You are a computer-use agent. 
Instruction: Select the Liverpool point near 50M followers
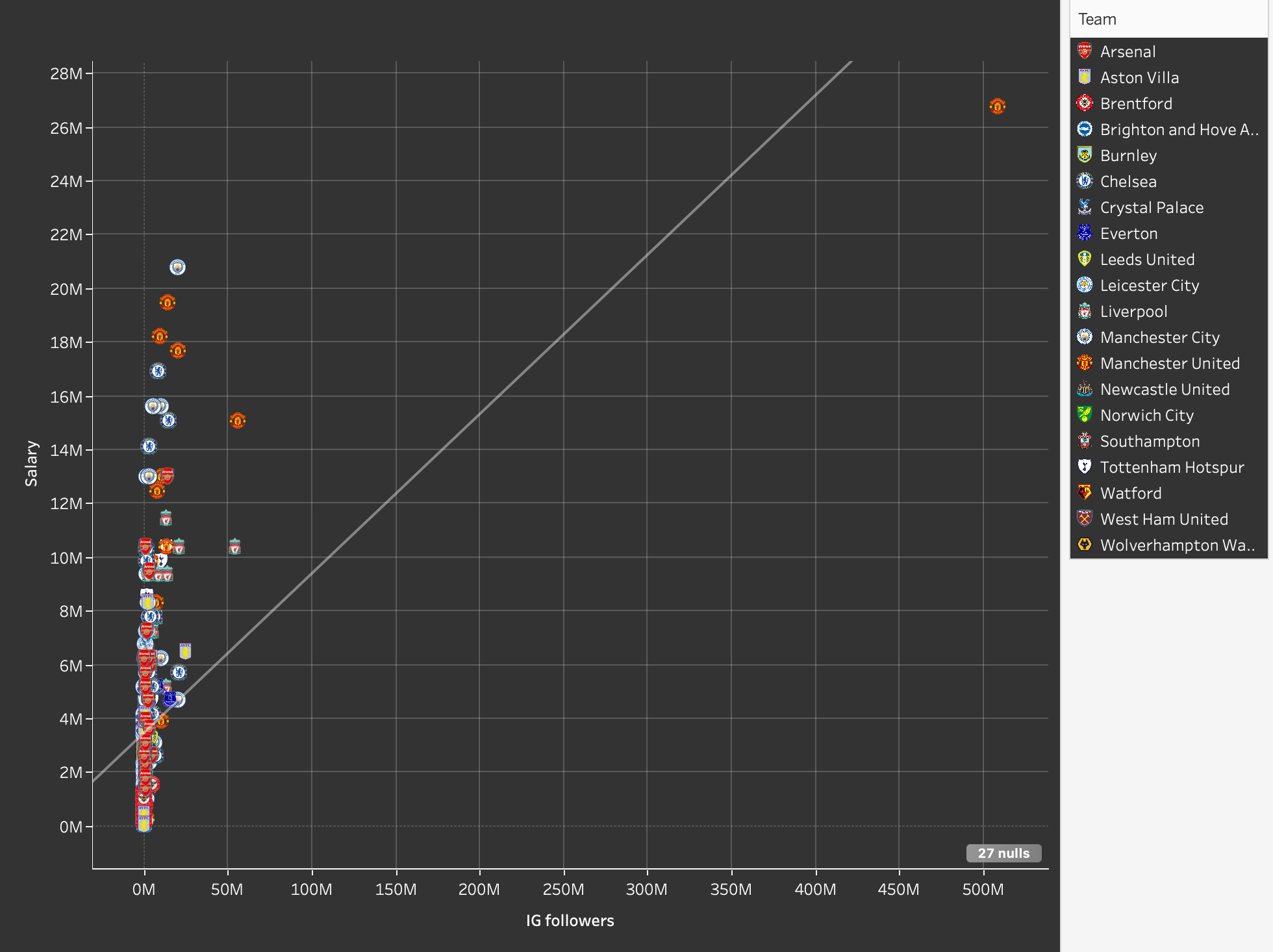(235, 547)
